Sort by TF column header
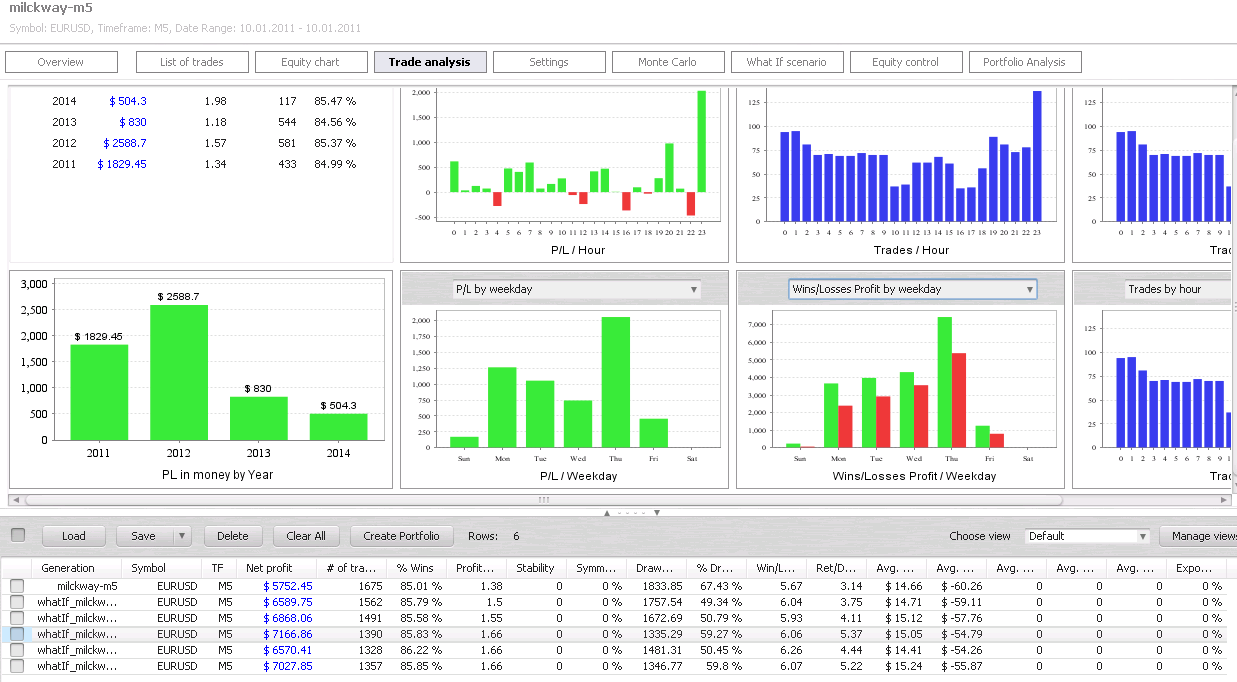Screen dimensions: 1237x682 click(218, 568)
